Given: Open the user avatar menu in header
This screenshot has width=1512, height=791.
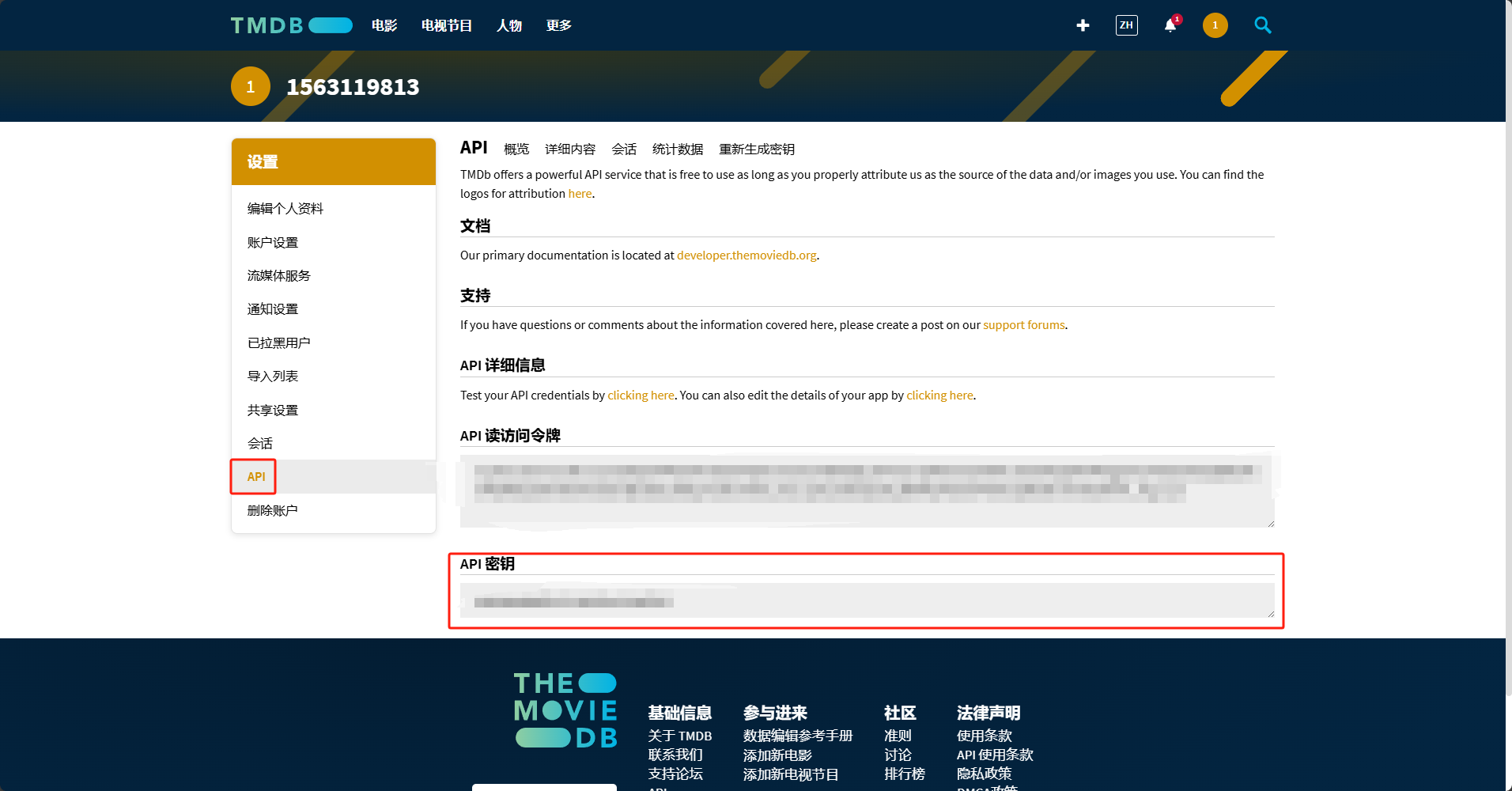Looking at the screenshot, I should (1215, 25).
